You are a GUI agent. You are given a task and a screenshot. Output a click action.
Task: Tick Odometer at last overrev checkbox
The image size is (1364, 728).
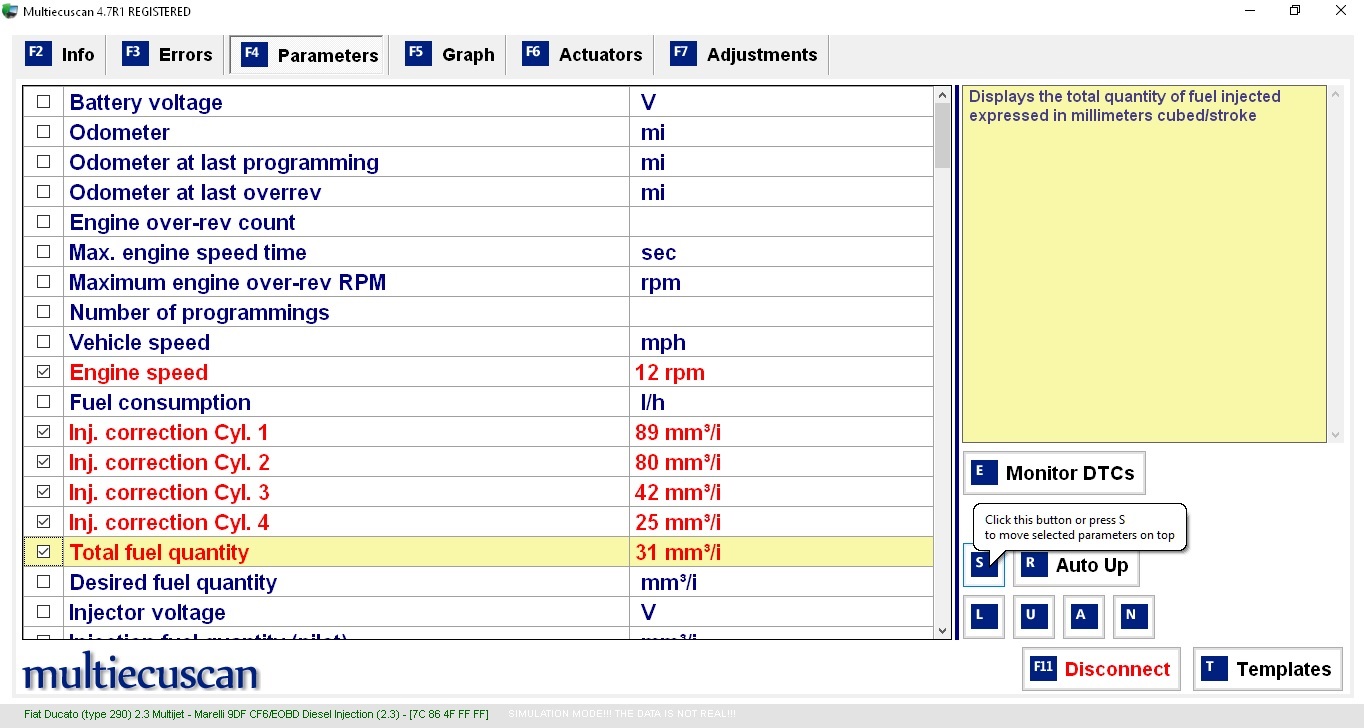pos(43,192)
